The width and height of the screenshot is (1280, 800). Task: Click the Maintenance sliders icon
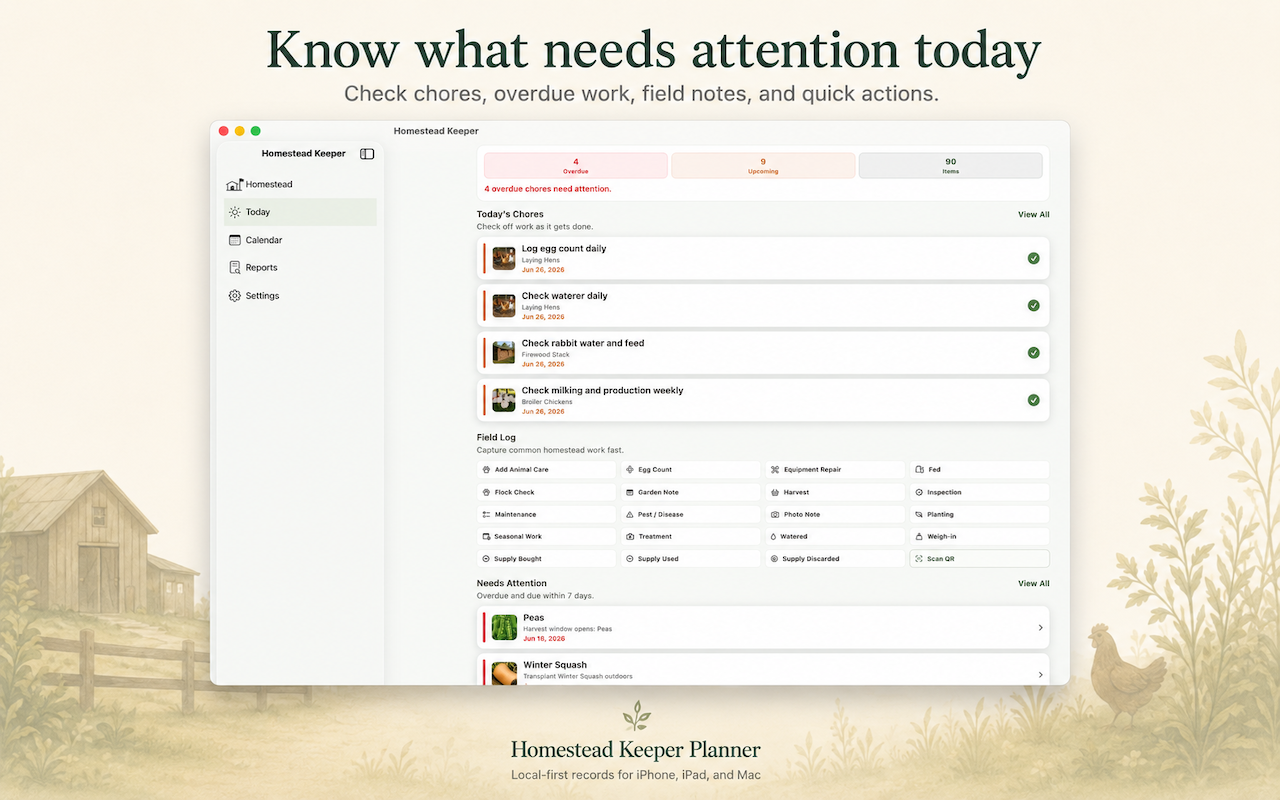[x=486, y=515]
